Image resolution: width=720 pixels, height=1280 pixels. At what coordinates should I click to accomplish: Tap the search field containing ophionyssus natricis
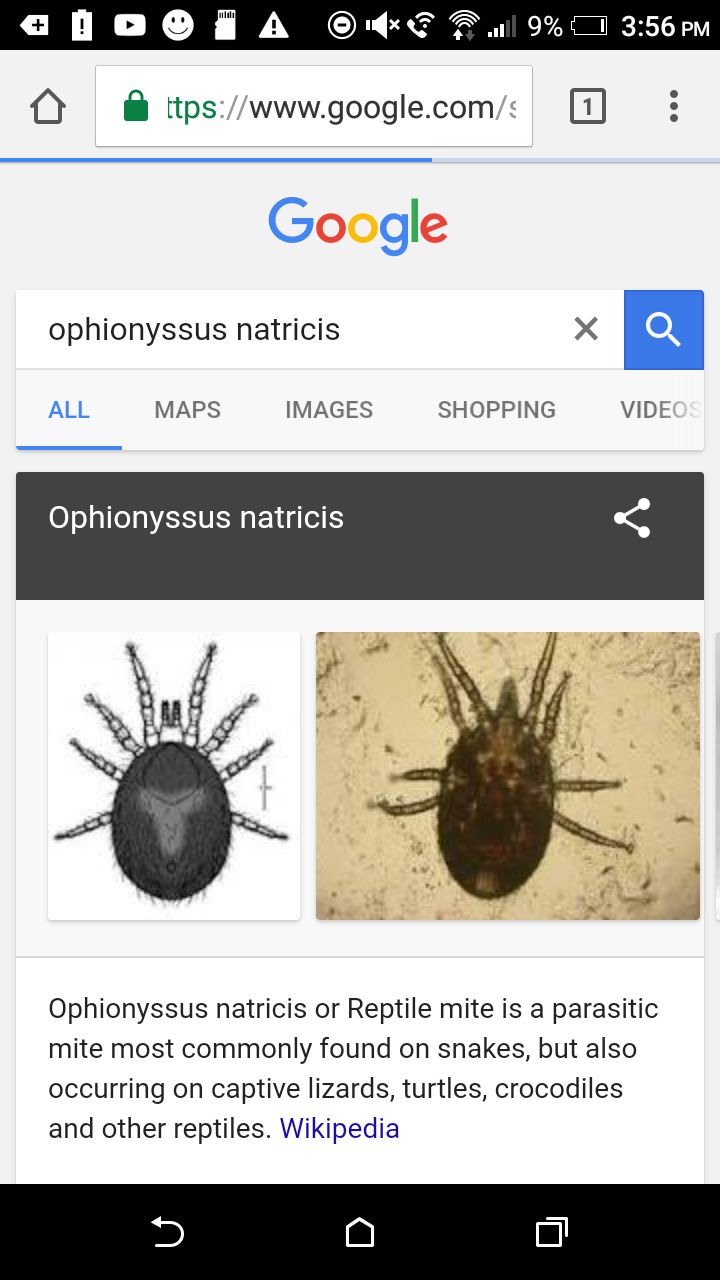coord(300,329)
